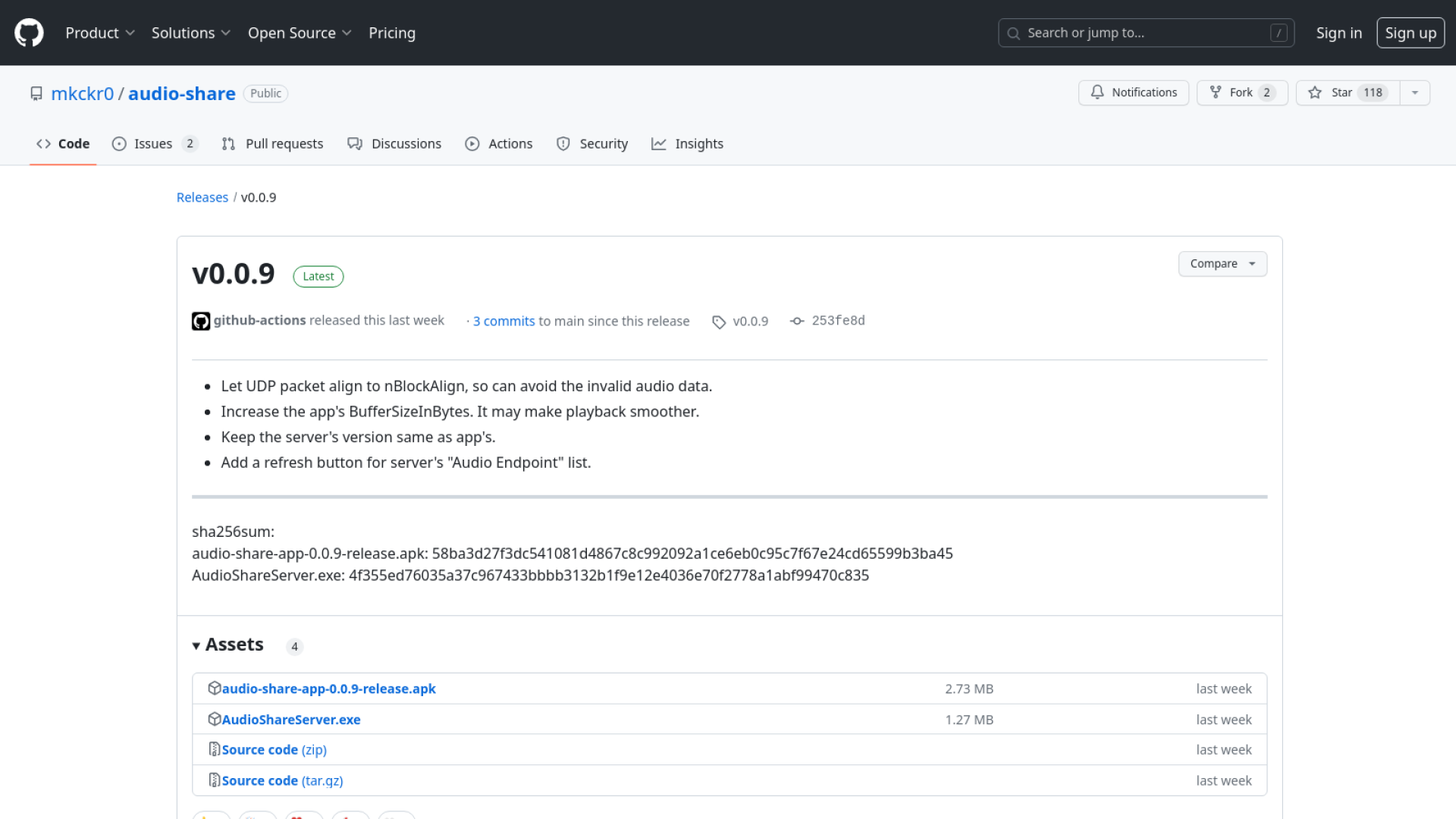Viewport: 1456px width, 819px height.
Task: Switch to the Issues tab
Action: (x=155, y=144)
